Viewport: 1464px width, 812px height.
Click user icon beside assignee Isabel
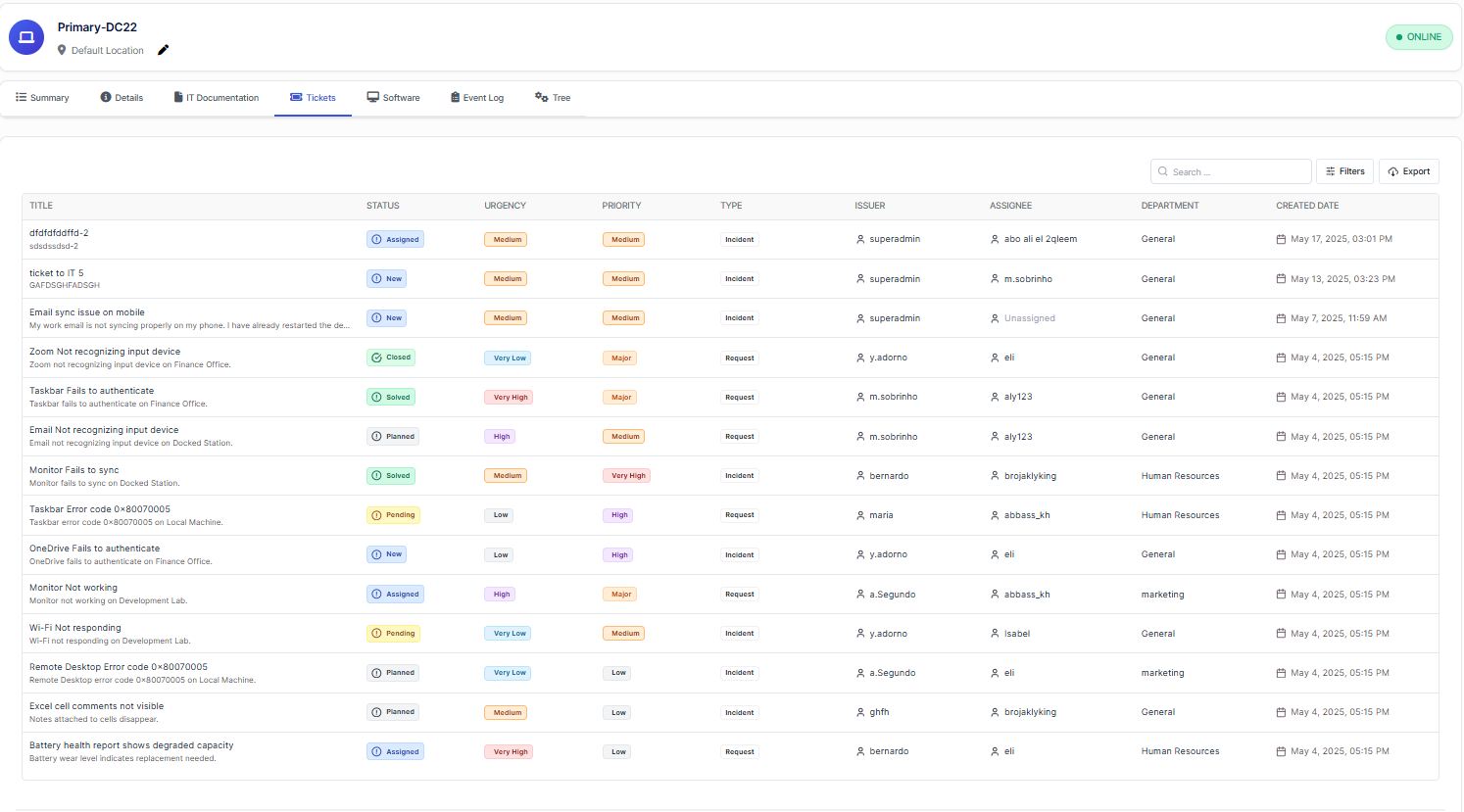coord(995,634)
